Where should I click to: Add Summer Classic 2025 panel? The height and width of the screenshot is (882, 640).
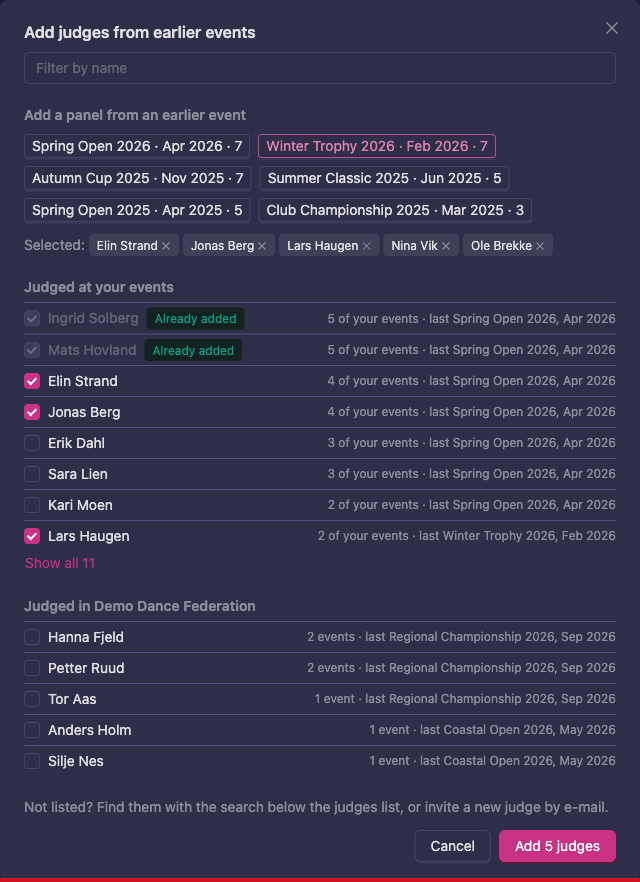pyautogui.click(x=384, y=178)
